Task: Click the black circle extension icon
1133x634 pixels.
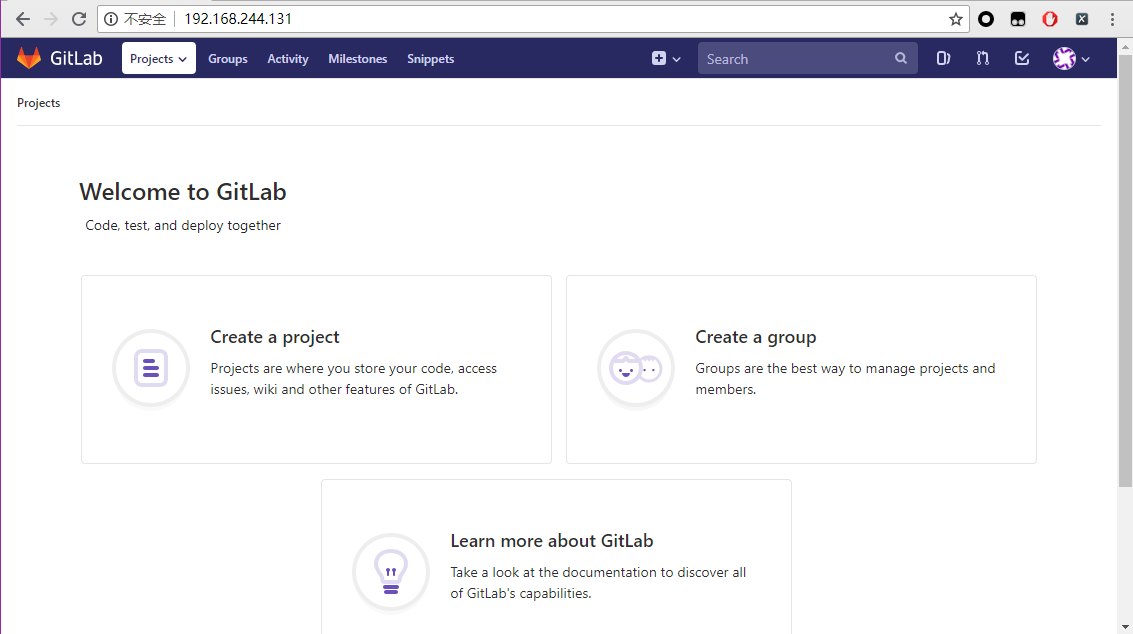Action: pos(986,19)
